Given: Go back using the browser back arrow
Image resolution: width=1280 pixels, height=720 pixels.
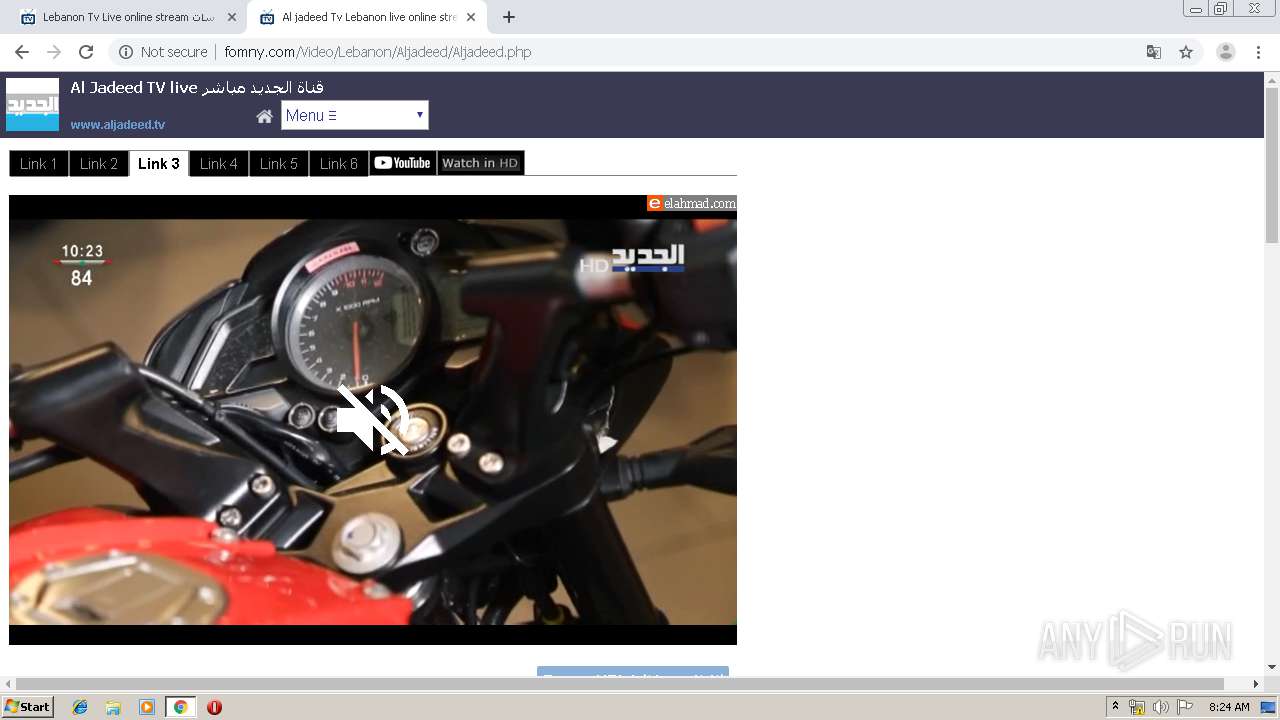Looking at the screenshot, I should (22, 52).
